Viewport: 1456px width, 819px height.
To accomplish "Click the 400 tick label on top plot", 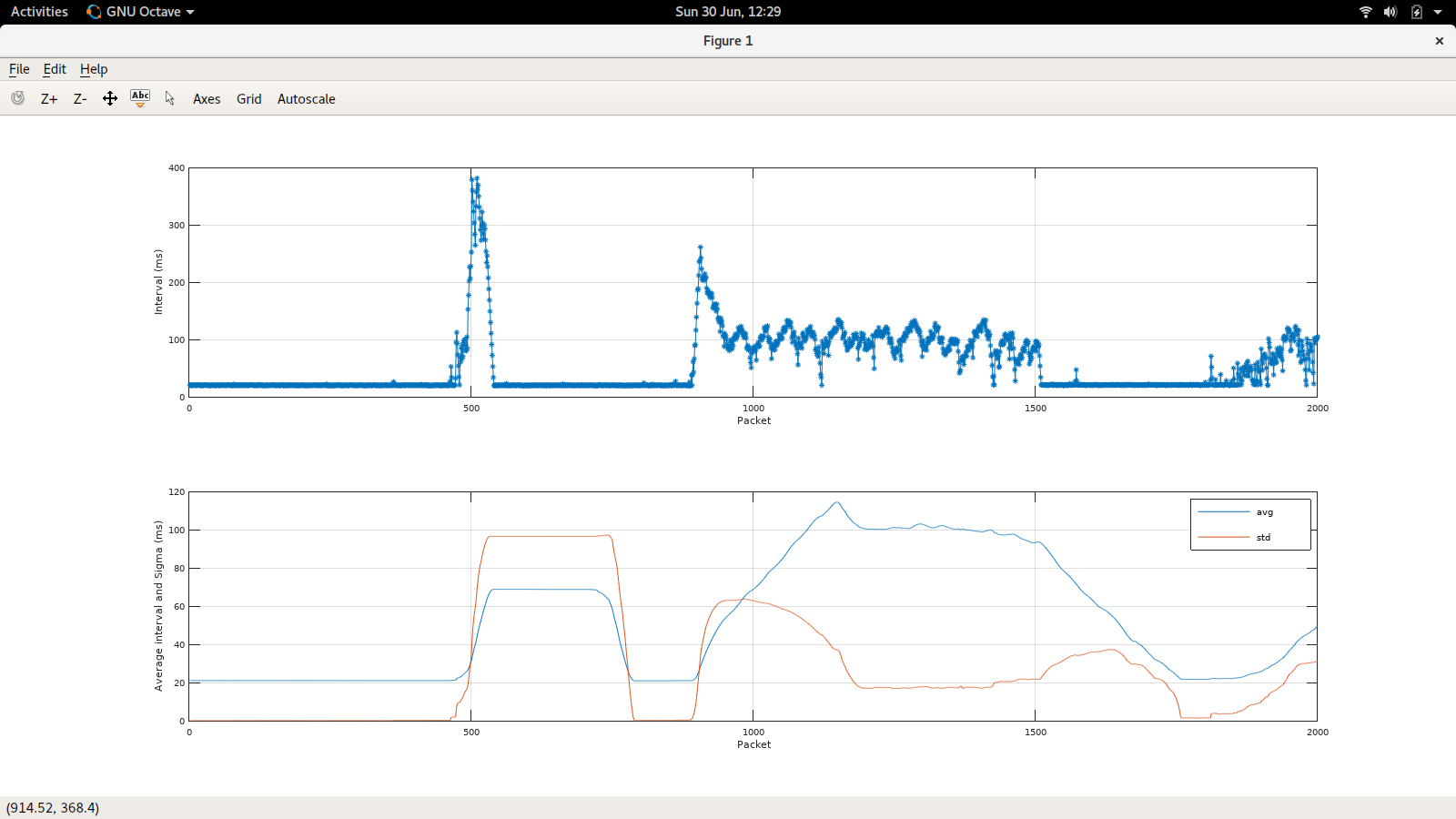I will [x=177, y=168].
